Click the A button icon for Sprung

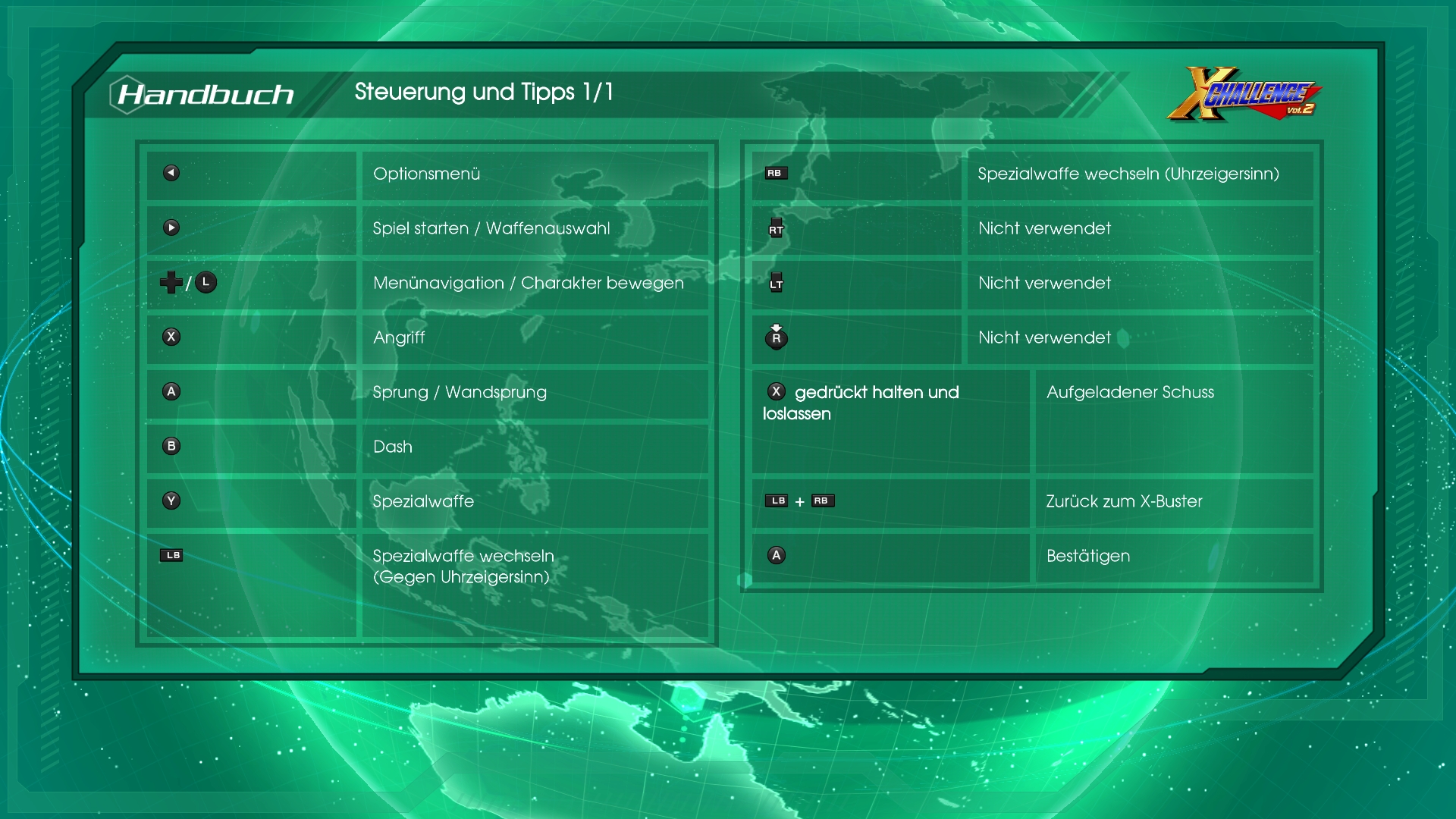171,391
